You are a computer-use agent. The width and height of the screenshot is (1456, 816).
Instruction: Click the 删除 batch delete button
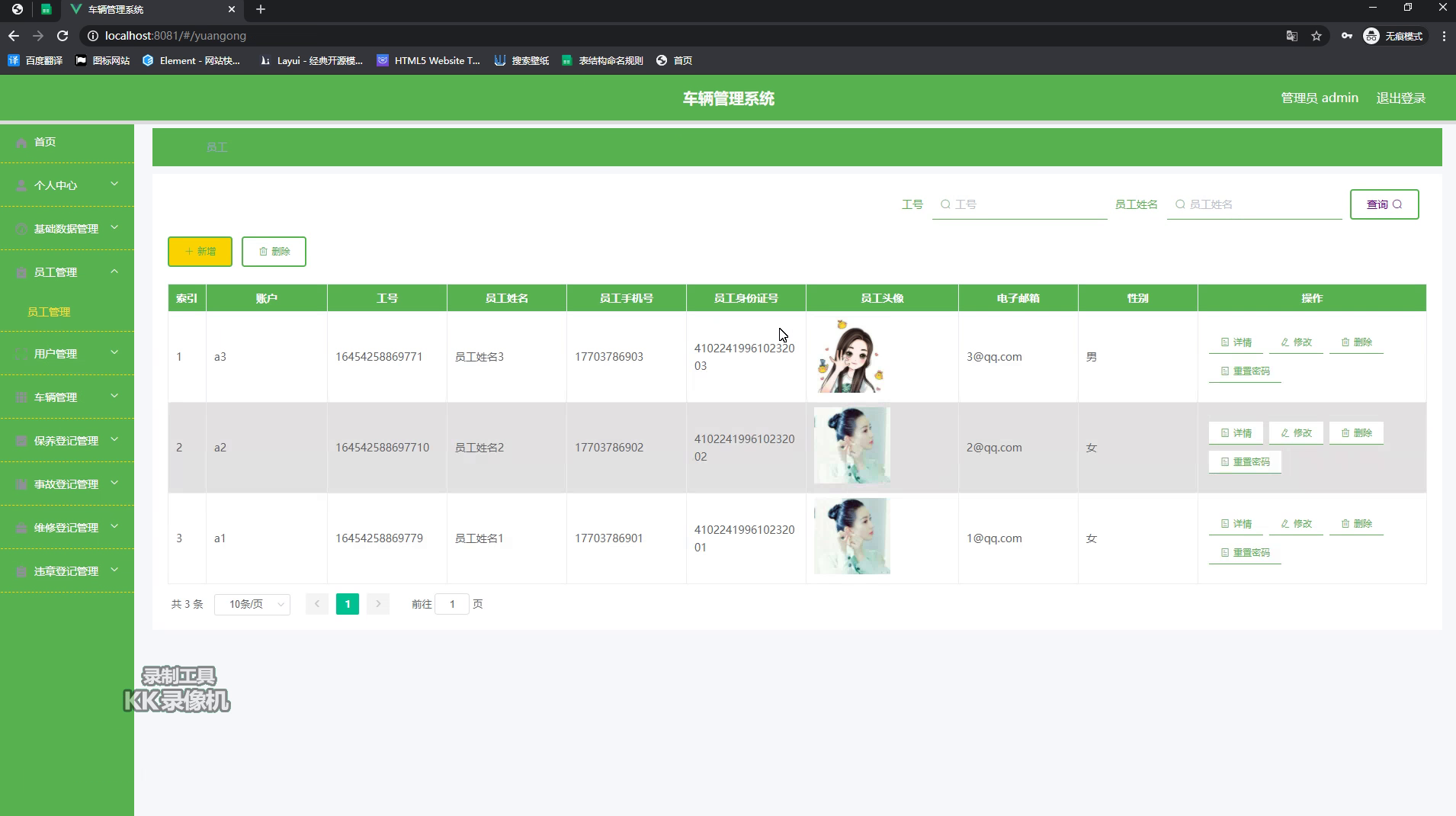274,252
